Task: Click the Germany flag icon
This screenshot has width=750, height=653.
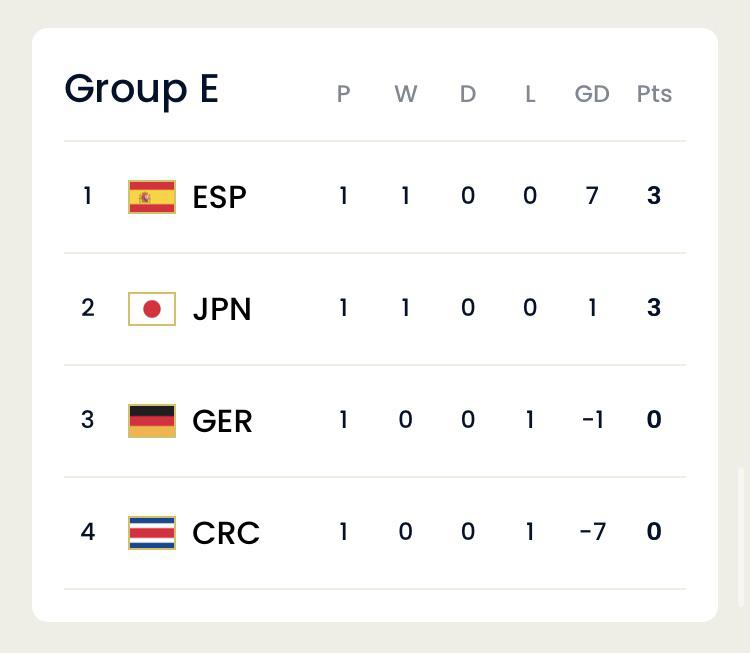Action: pos(152,421)
